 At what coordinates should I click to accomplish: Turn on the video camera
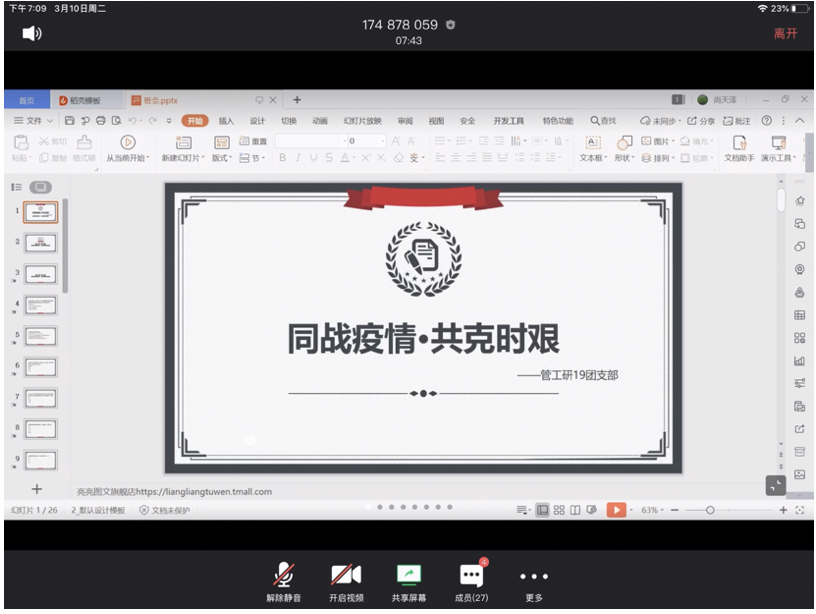pos(345,576)
